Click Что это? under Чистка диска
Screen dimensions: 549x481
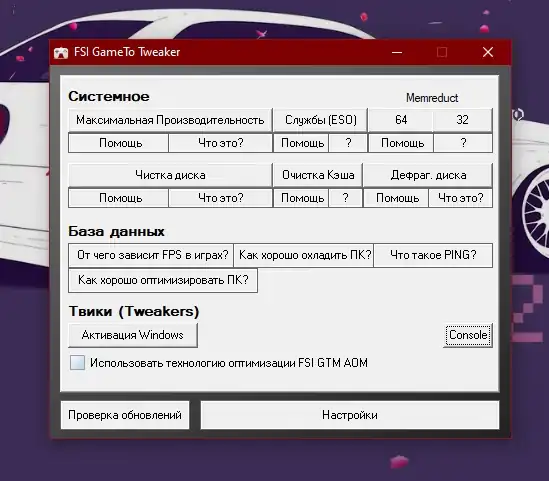[x=220, y=198]
